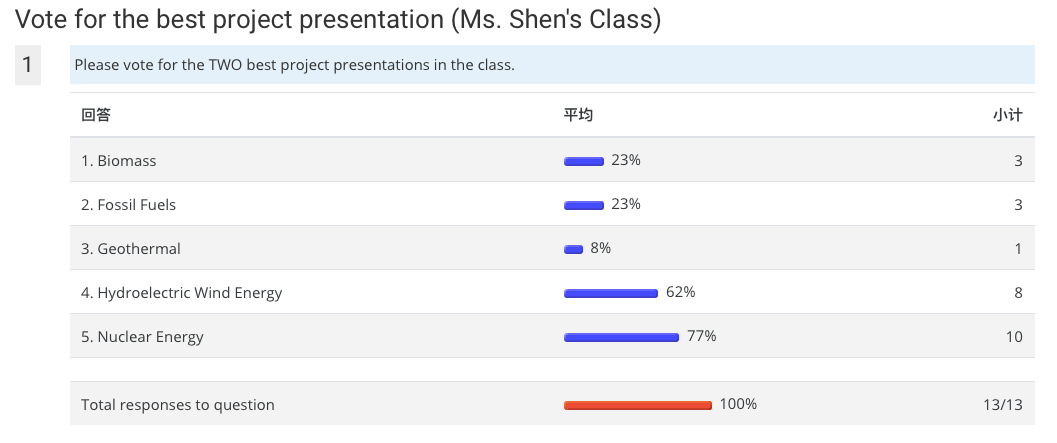Click the 13/13 total responses count
The height and width of the screenshot is (443, 1057).
click(1003, 405)
